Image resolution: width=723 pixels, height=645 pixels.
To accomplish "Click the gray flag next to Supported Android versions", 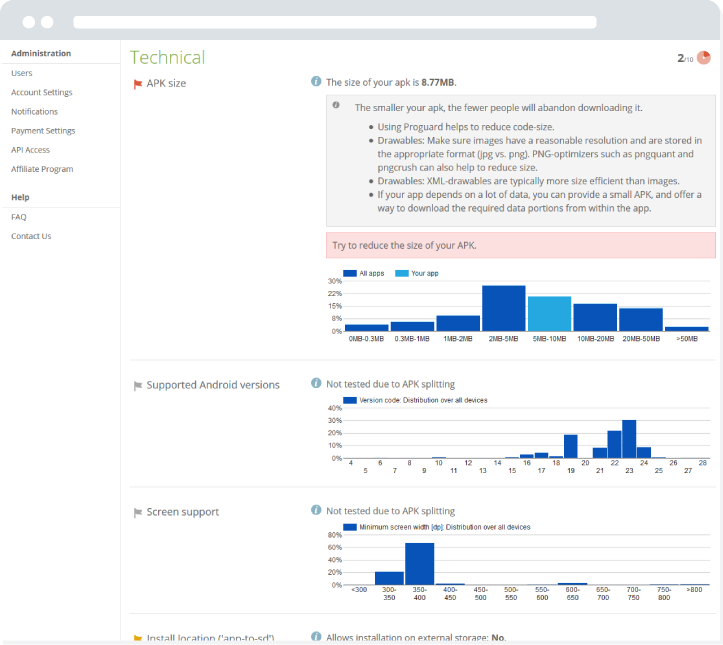I will tap(138, 386).
